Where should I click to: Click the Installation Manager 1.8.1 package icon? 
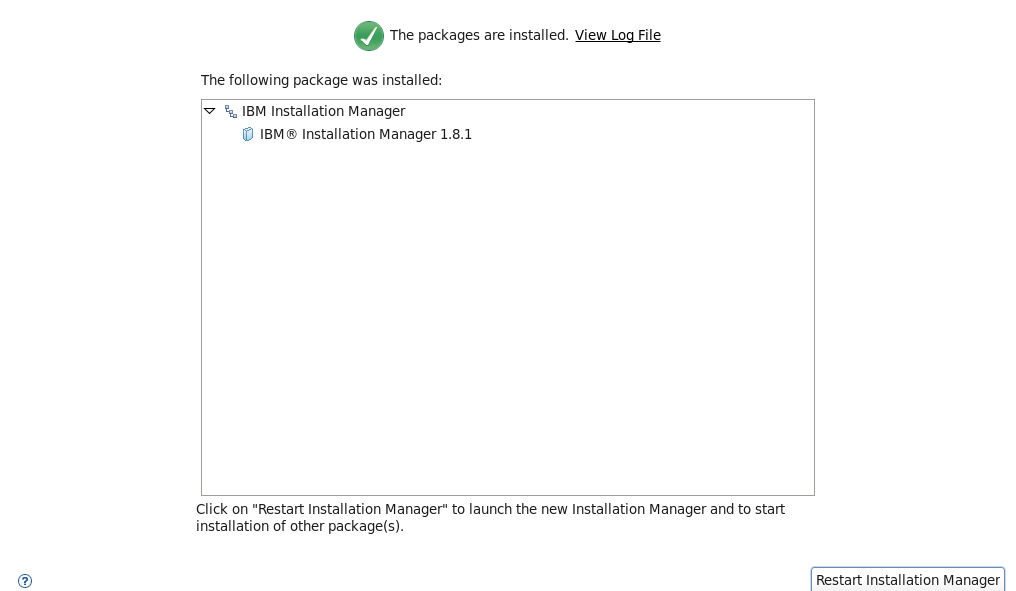tap(248, 134)
